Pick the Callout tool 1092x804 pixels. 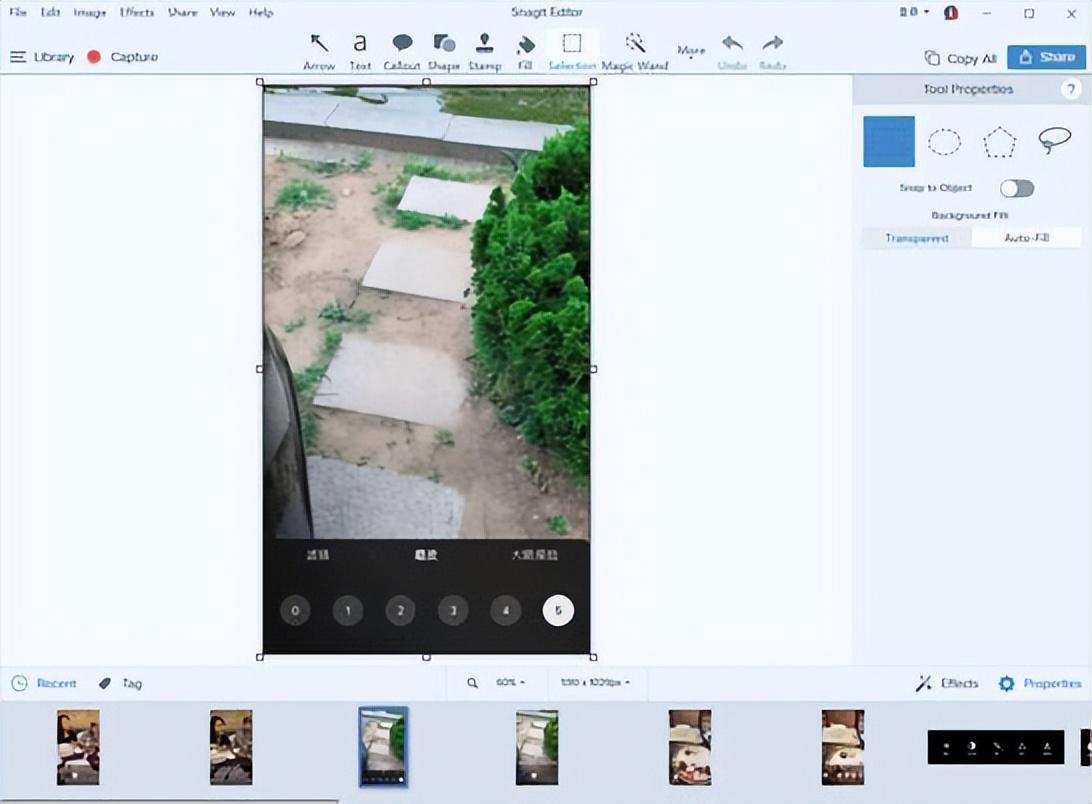[x=402, y=52]
